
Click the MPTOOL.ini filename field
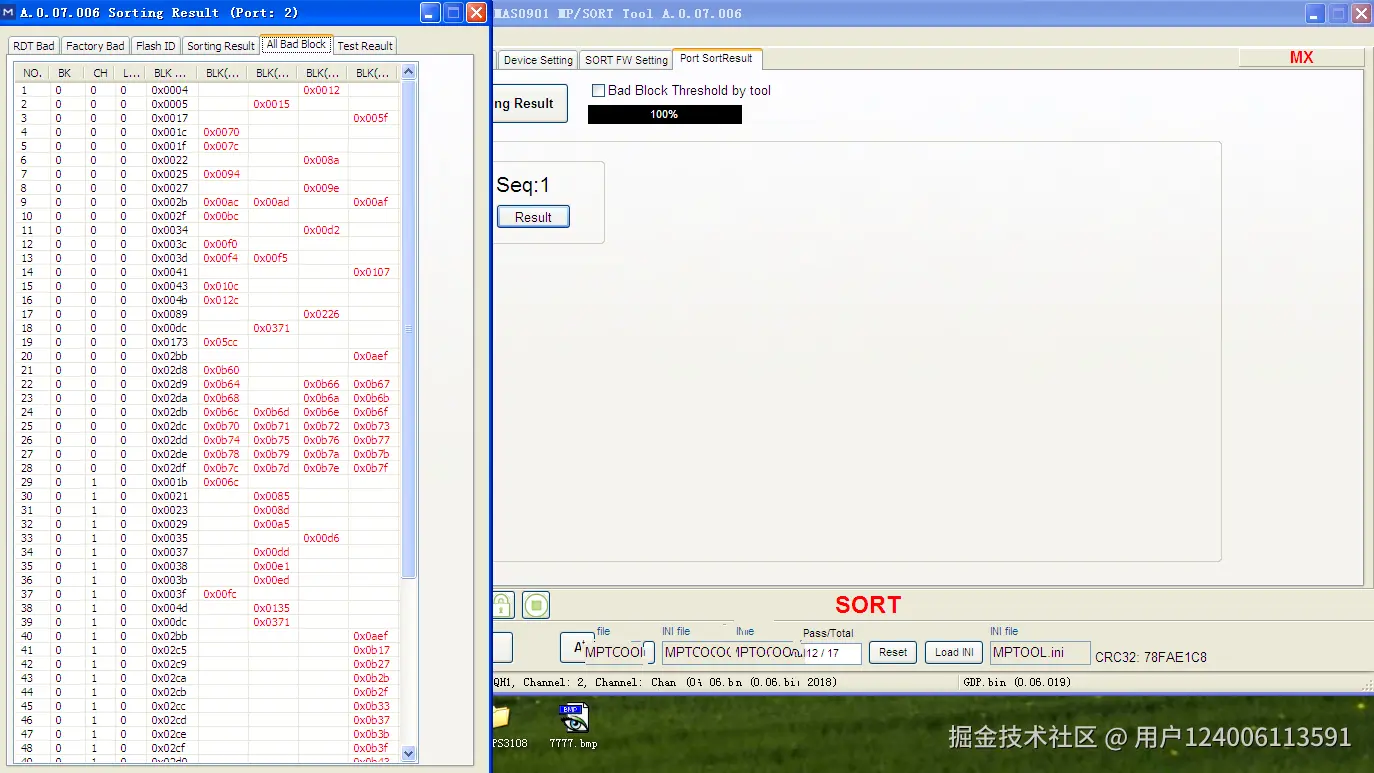coord(1039,652)
